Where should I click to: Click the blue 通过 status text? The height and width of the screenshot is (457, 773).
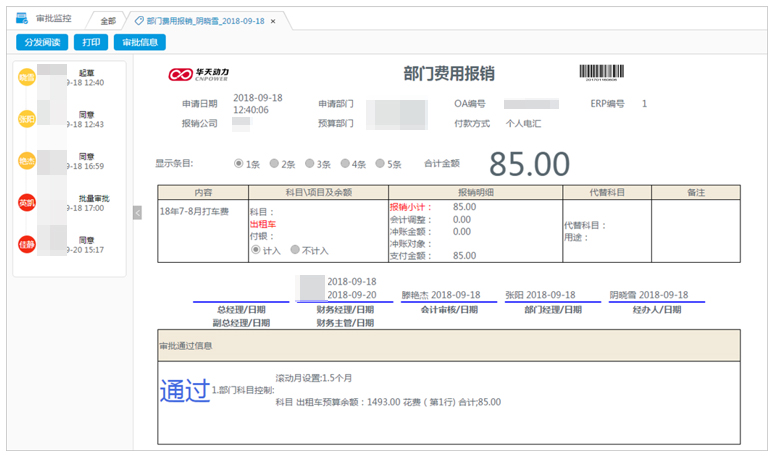click(x=185, y=391)
